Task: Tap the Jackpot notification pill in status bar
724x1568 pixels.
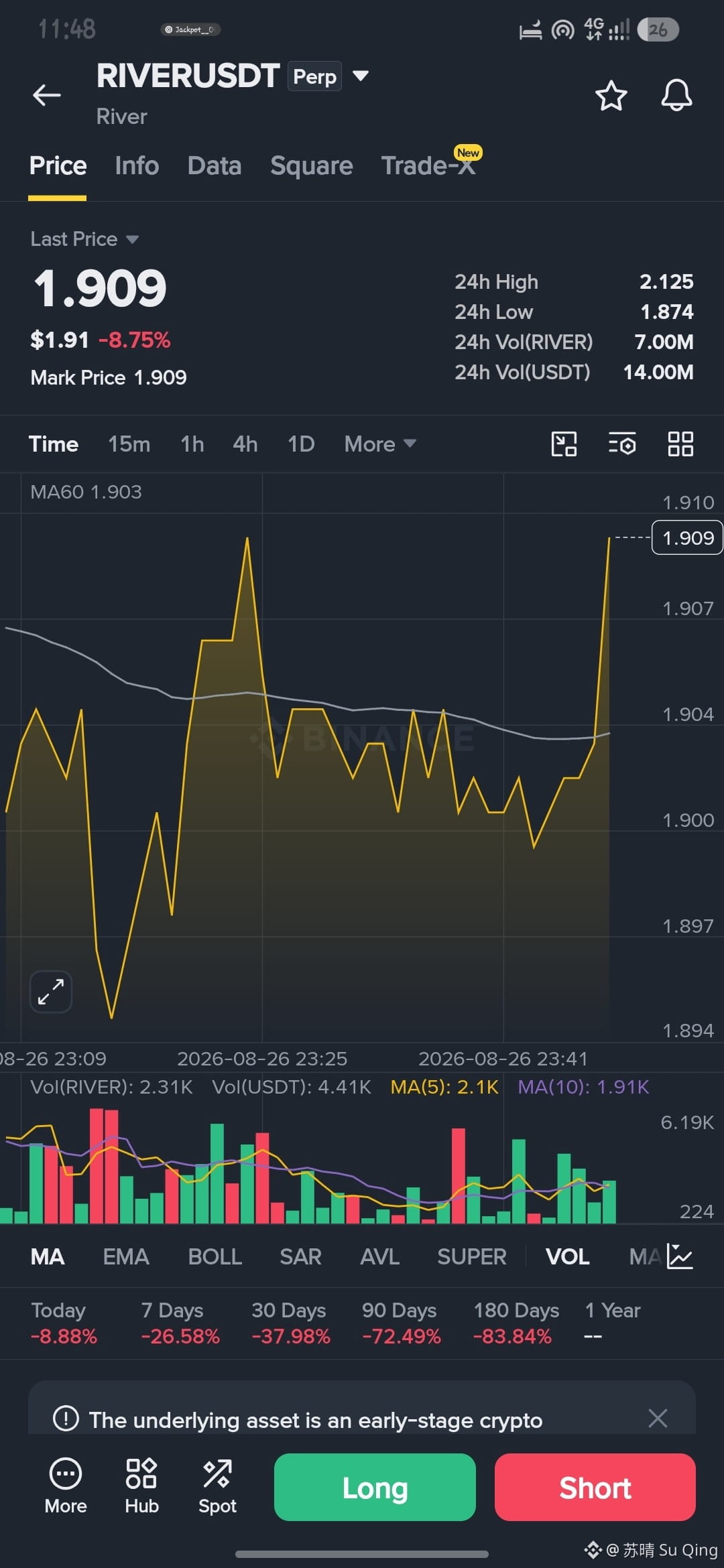Action: click(x=190, y=29)
